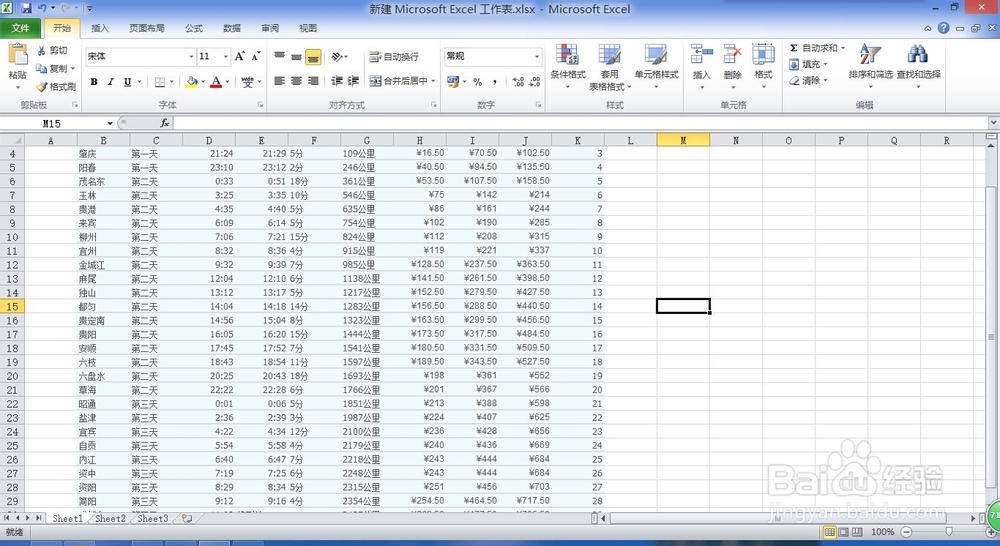
Task: Select column M header
Action: (x=683, y=140)
